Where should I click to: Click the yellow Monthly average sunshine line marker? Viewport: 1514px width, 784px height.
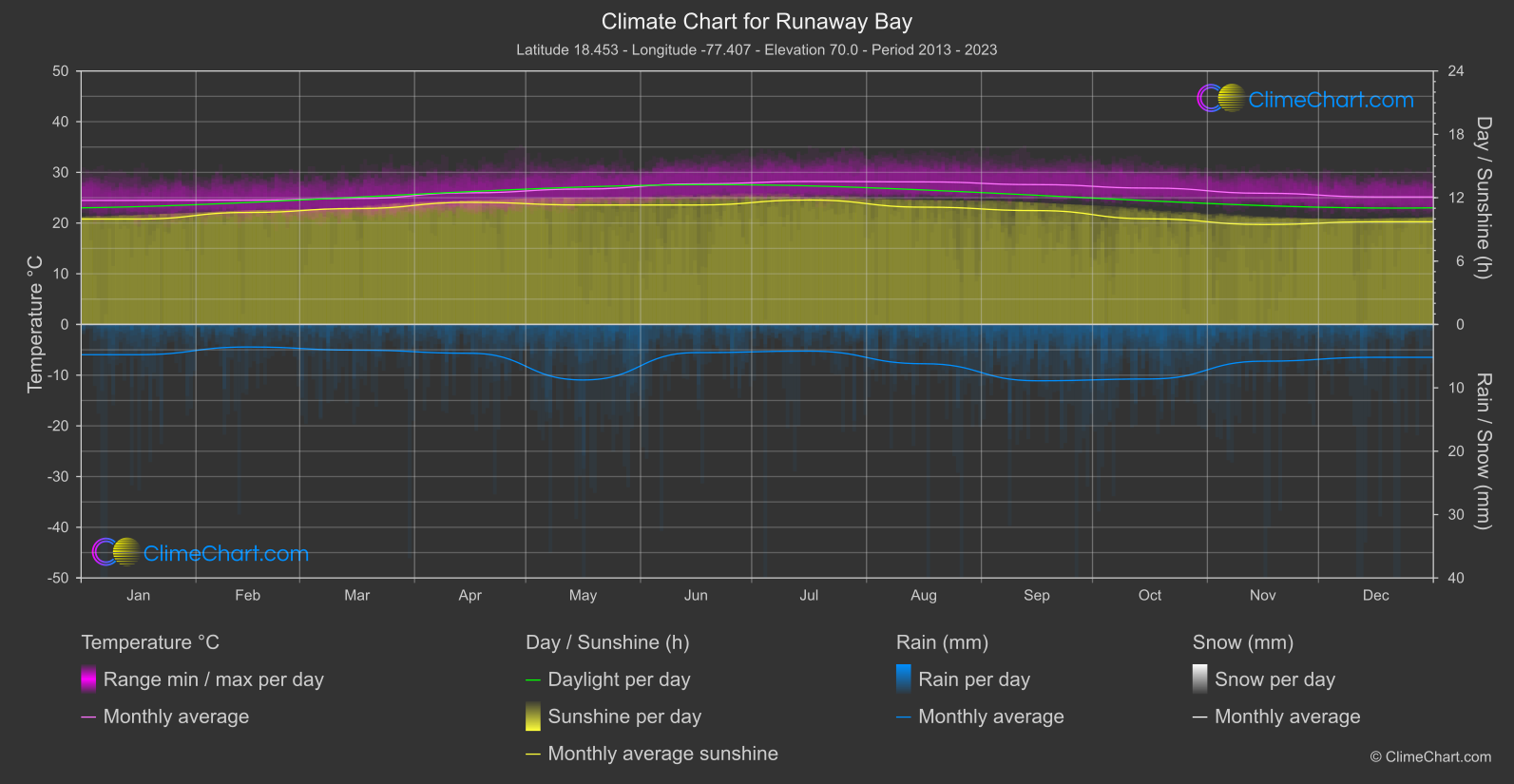click(533, 755)
